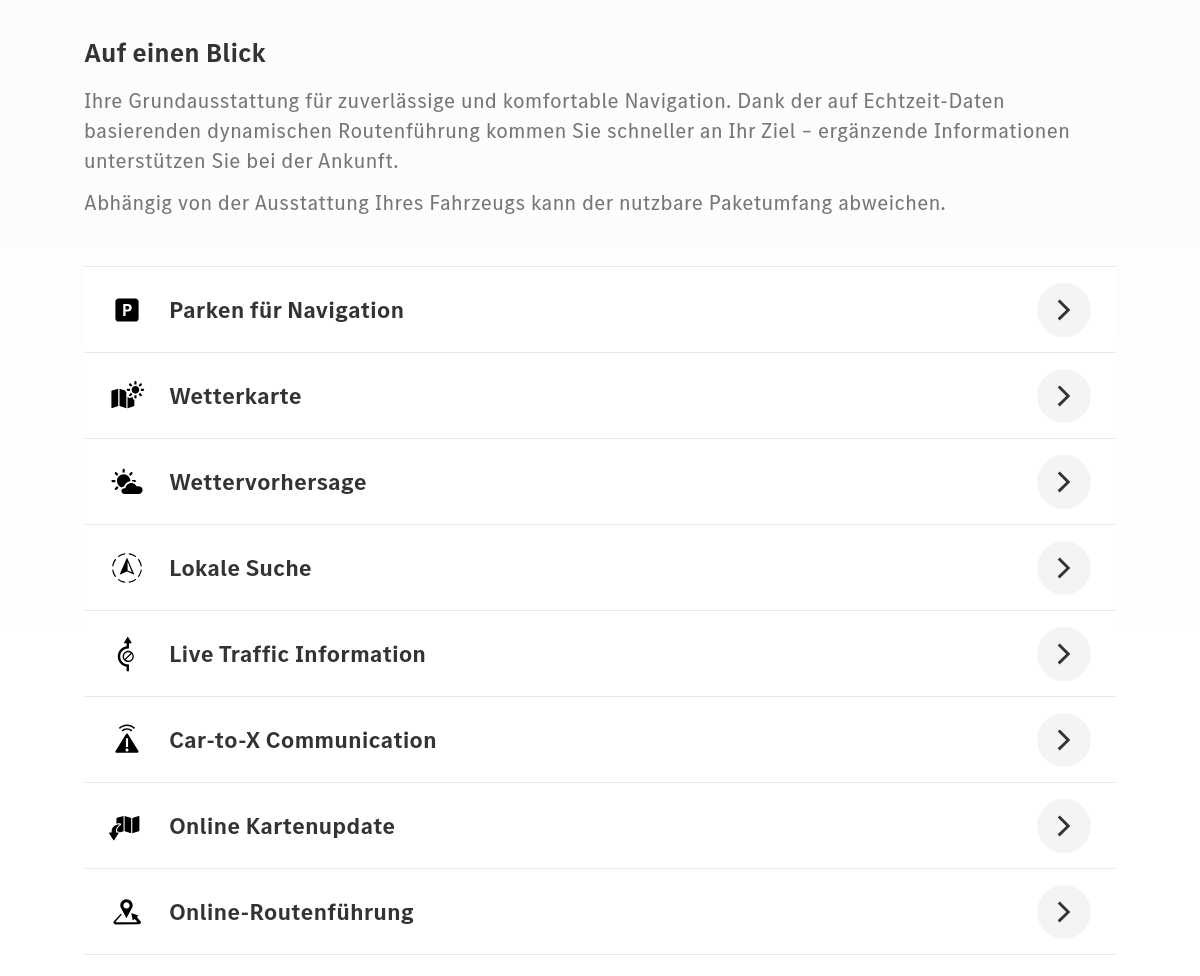
Task: Expand Wettervorhersage using the chevron button
Action: click(1064, 482)
